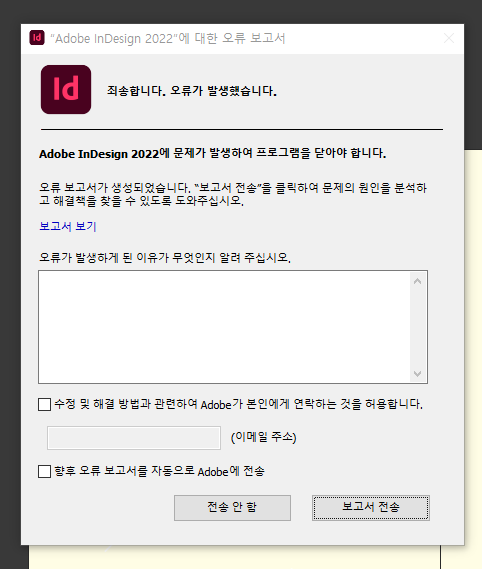The height and width of the screenshot is (569, 482).
Task: Click the 보고서 전송 button
Action: pos(371,508)
